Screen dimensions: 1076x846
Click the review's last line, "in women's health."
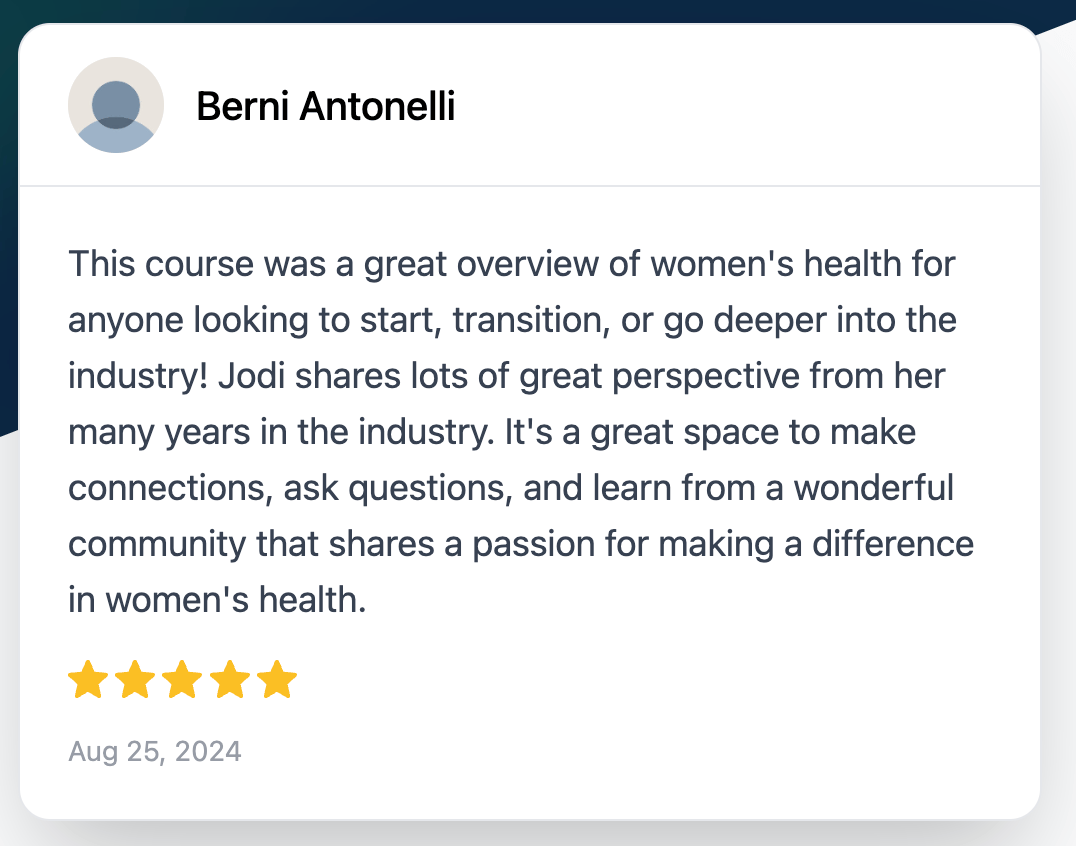[217, 600]
